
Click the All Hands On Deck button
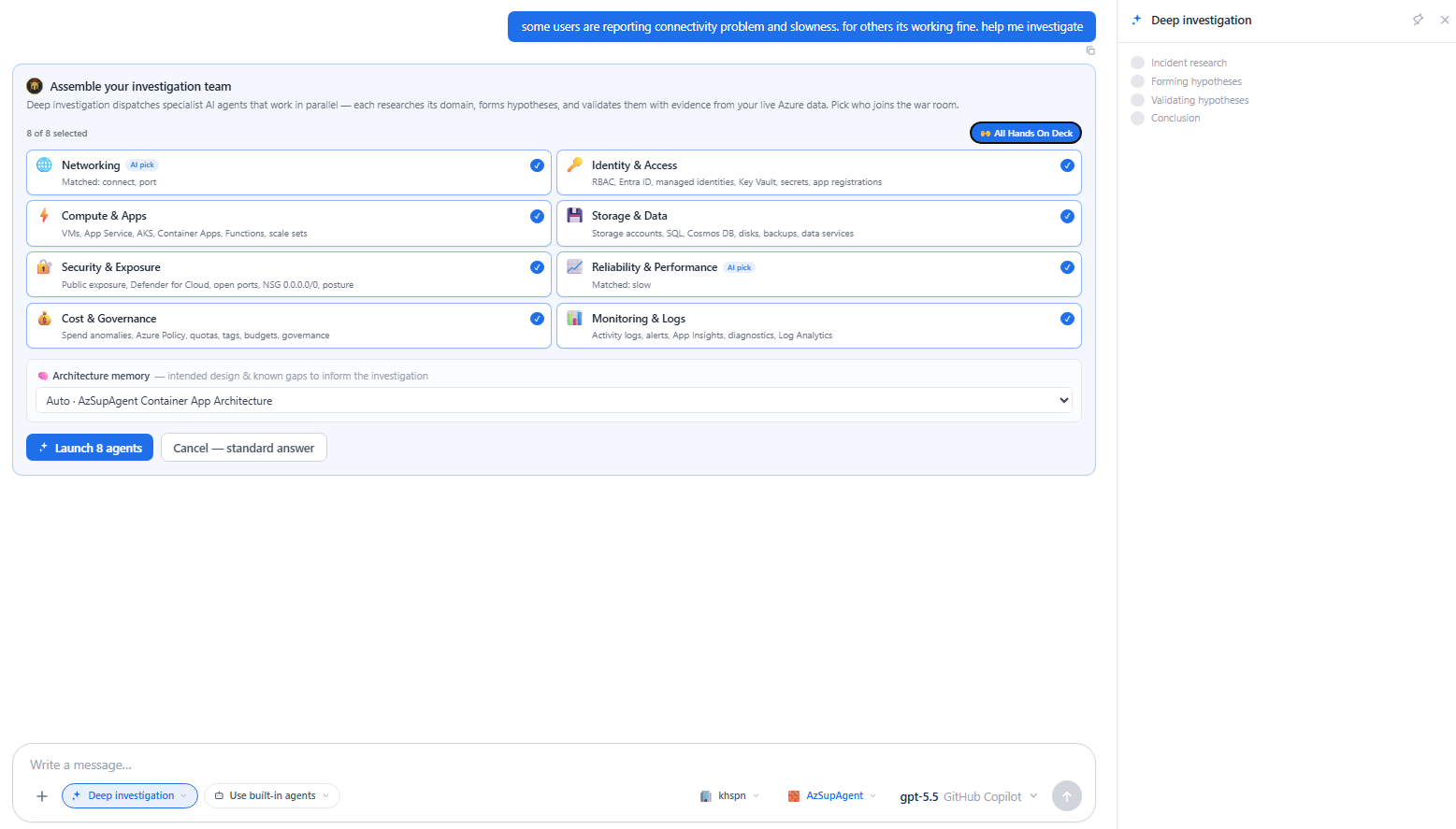(x=1026, y=133)
